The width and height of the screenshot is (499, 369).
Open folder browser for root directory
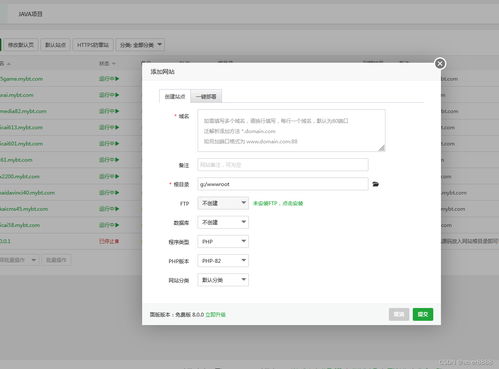pyautogui.click(x=375, y=184)
